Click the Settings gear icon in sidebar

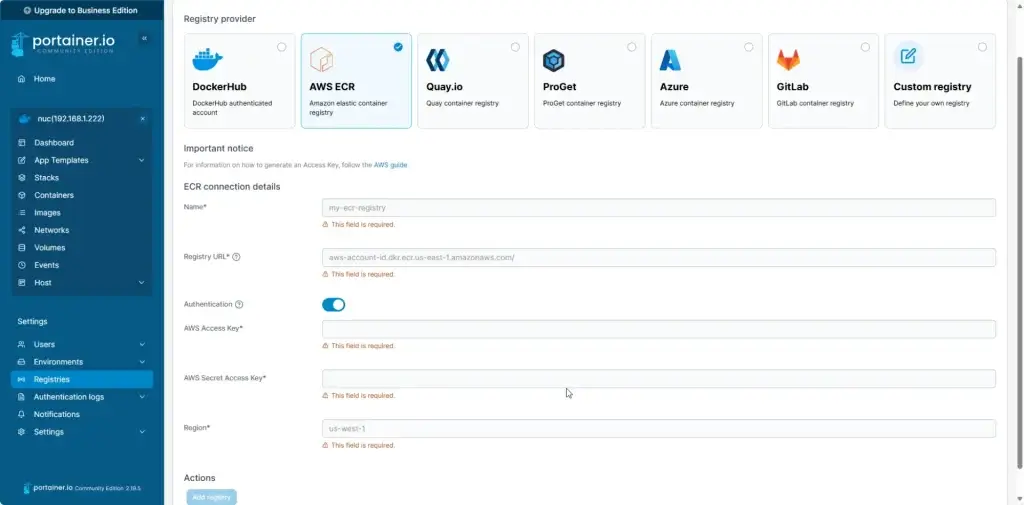pos(22,432)
